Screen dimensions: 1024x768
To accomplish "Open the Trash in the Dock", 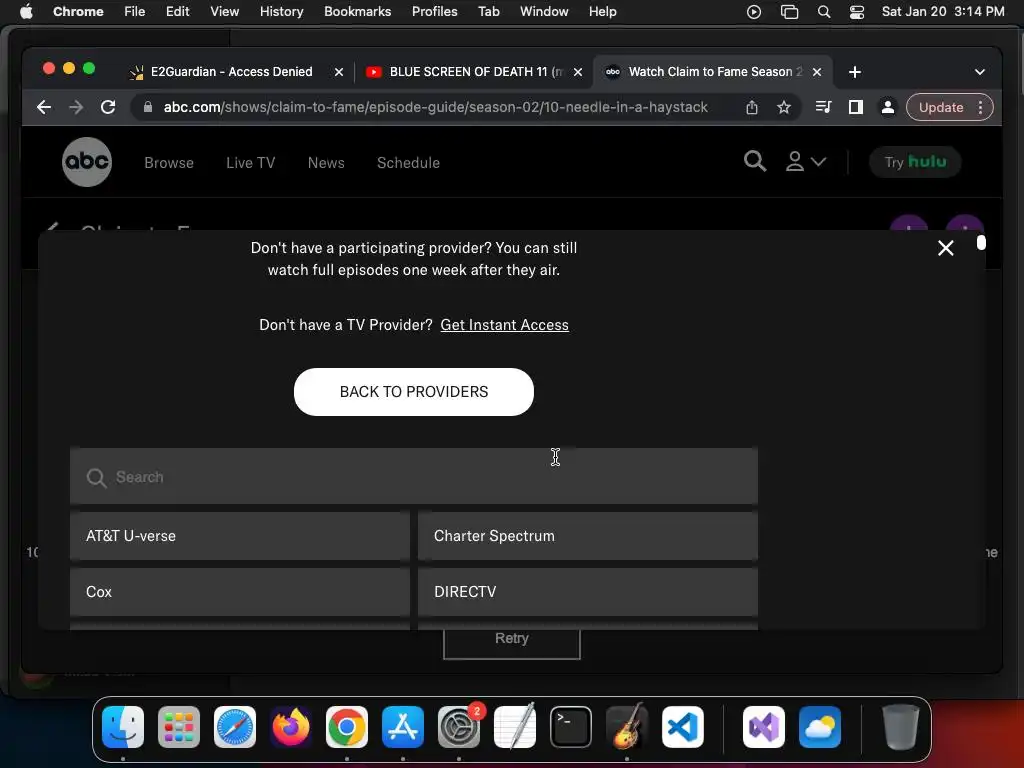I will point(901,726).
